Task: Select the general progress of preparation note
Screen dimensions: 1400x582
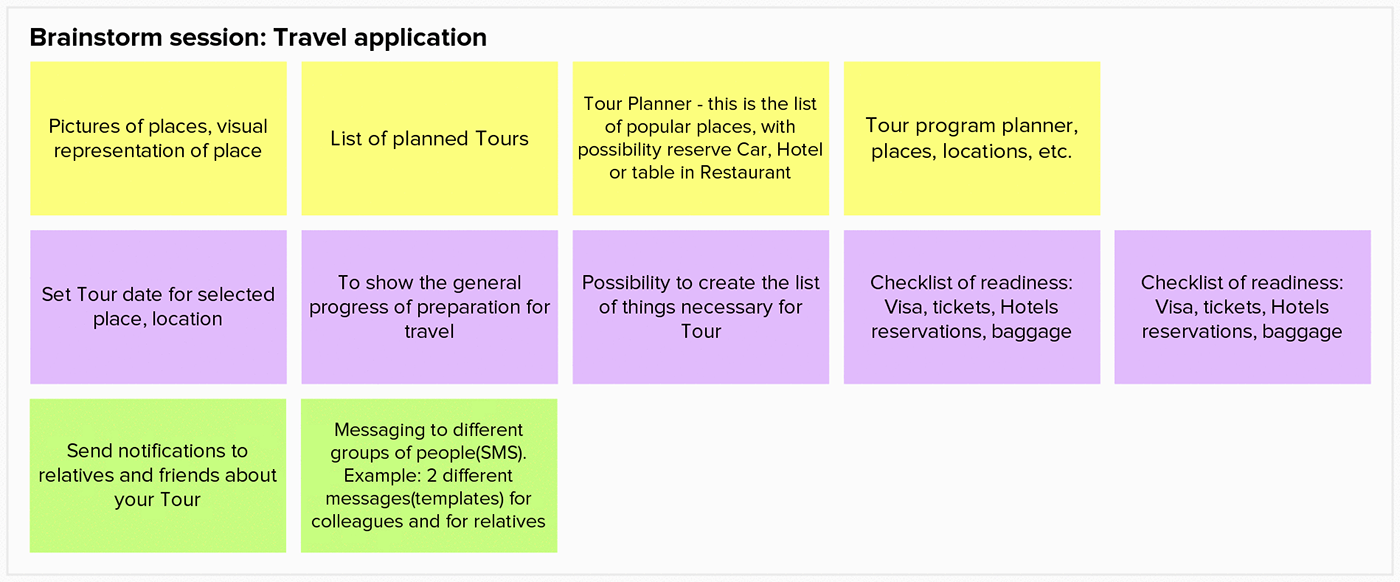Action: [429, 307]
